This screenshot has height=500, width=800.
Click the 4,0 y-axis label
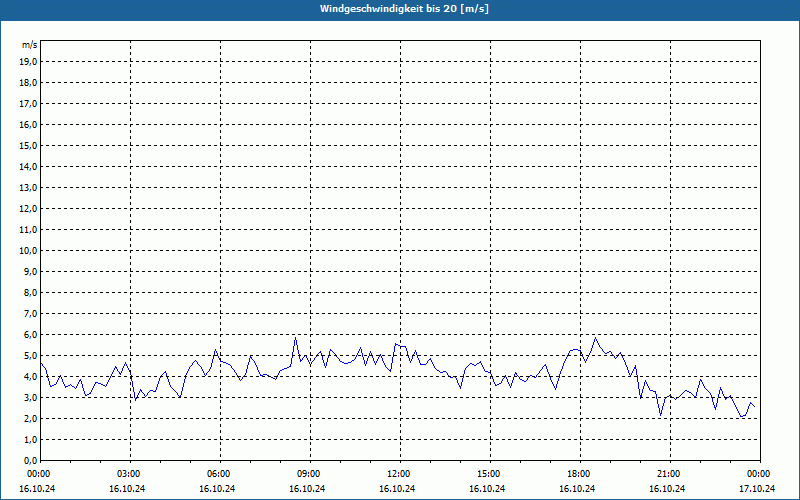pos(30,377)
